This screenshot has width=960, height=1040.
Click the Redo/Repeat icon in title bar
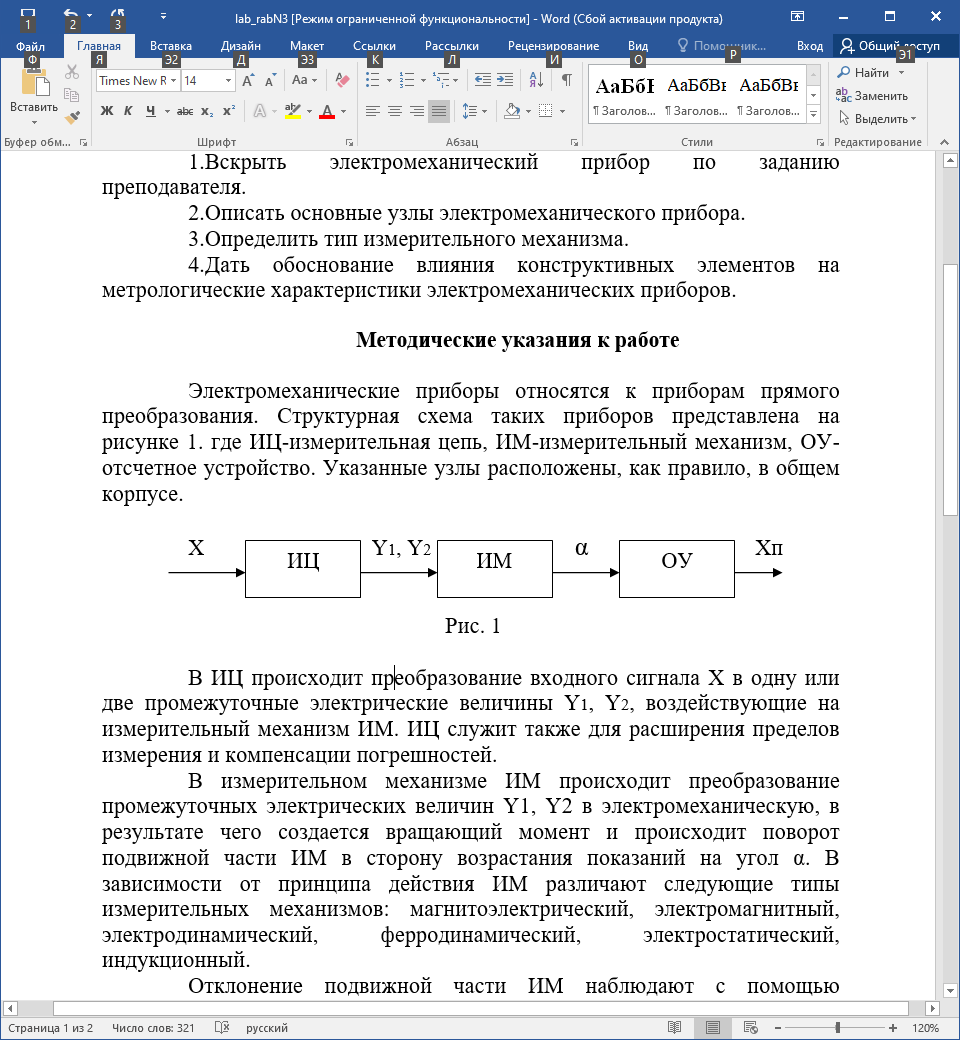[117, 16]
